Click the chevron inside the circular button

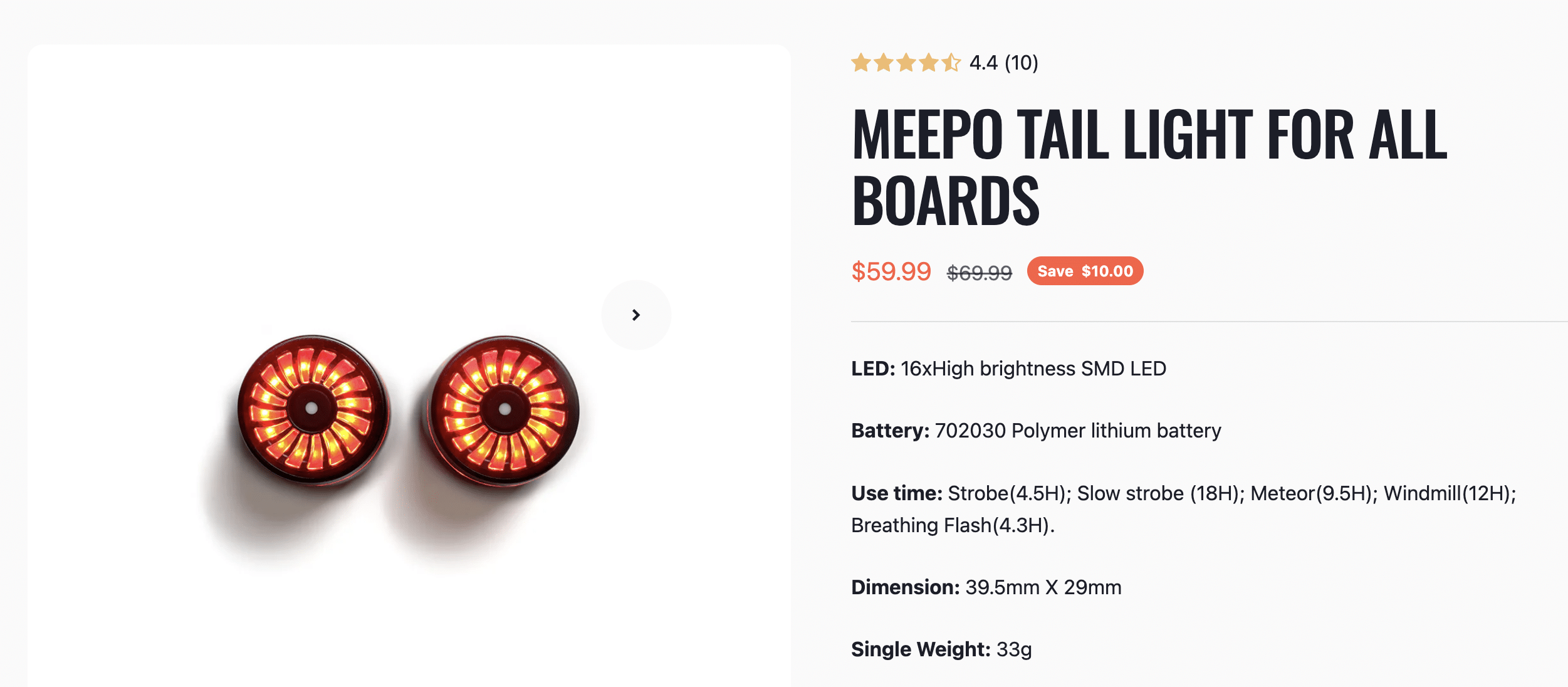(636, 315)
